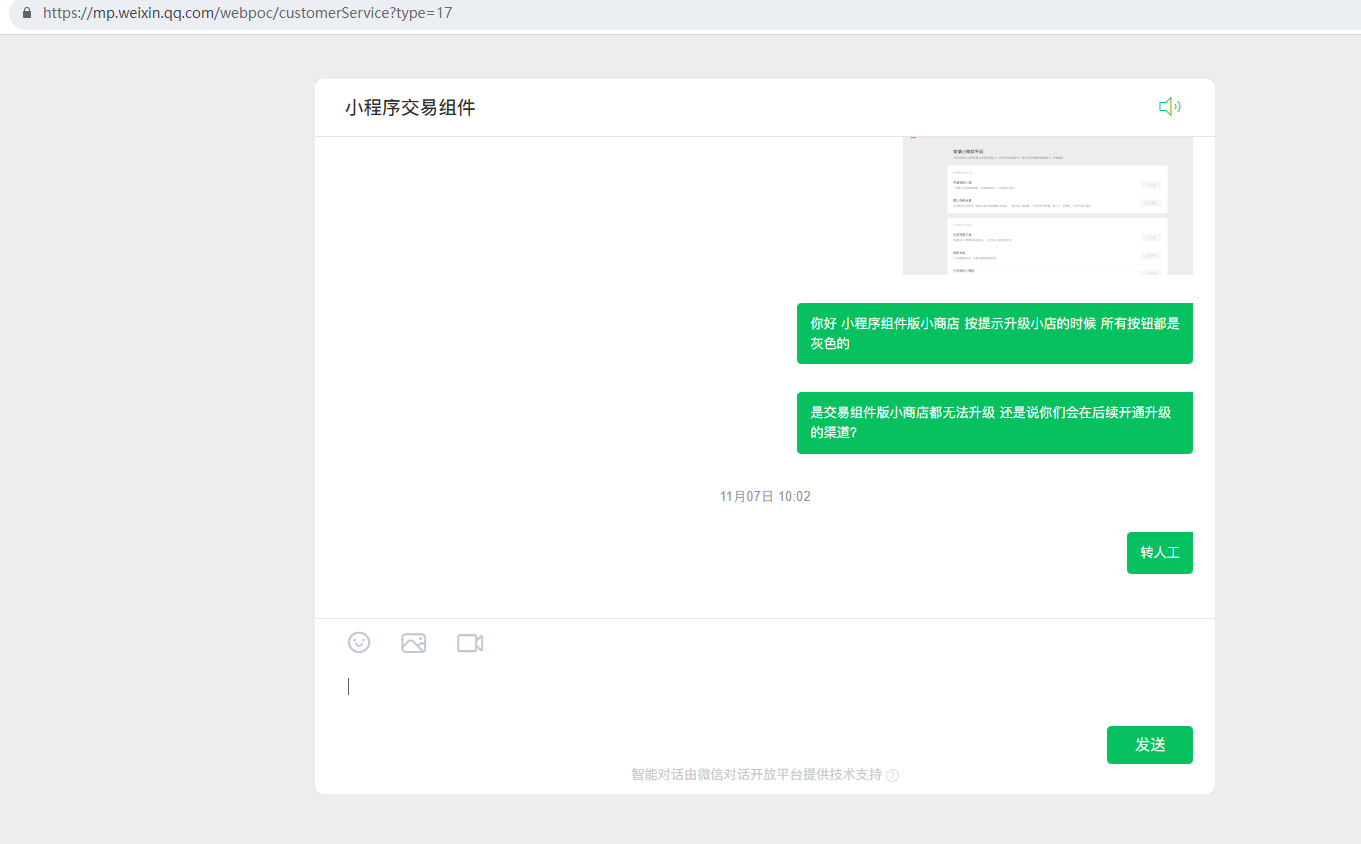Image resolution: width=1361 pixels, height=844 pixels.
Task: Click the image upload icon
Action: 414,643
